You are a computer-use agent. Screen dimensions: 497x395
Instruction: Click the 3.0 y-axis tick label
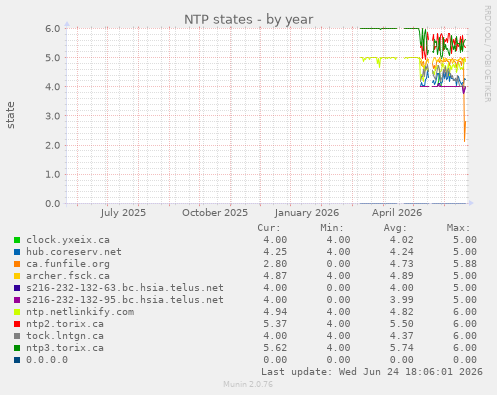tap(53, 116)
